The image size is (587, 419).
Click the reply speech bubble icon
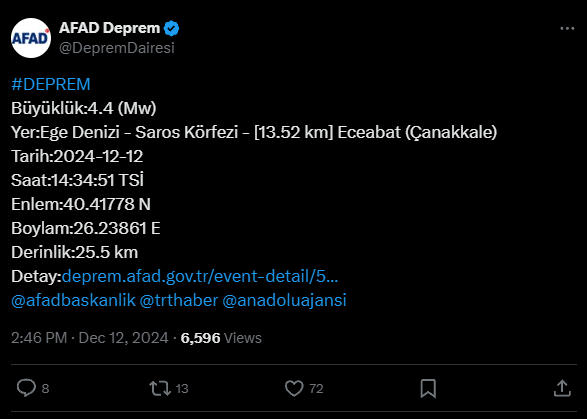point(26,388)
